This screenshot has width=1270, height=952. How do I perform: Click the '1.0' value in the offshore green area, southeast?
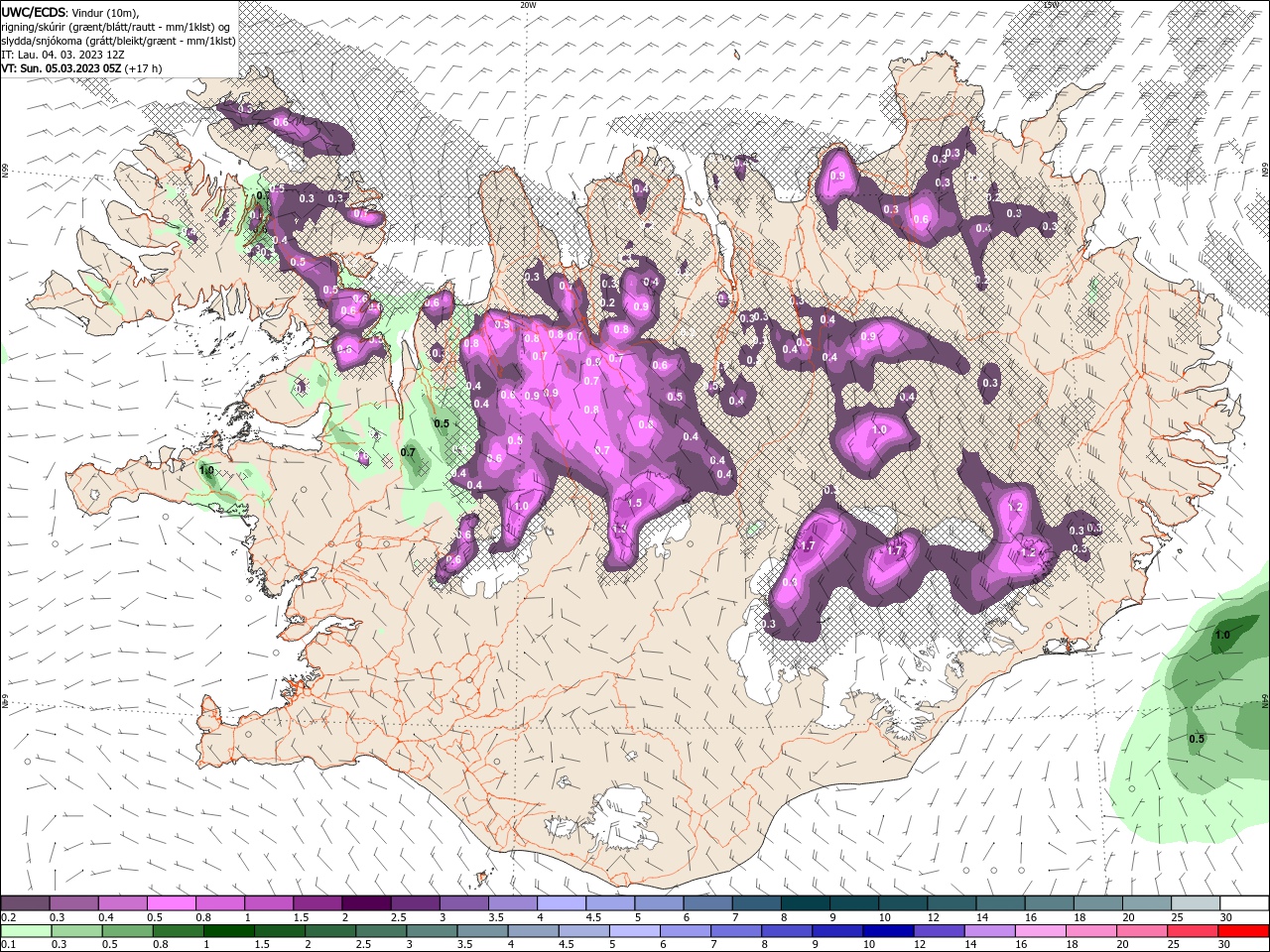(x=1222, y=635)
